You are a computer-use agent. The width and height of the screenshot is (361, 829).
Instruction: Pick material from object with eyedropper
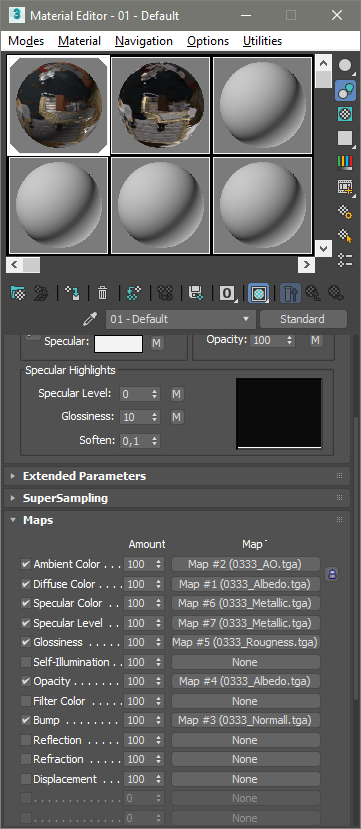(90, 319)
